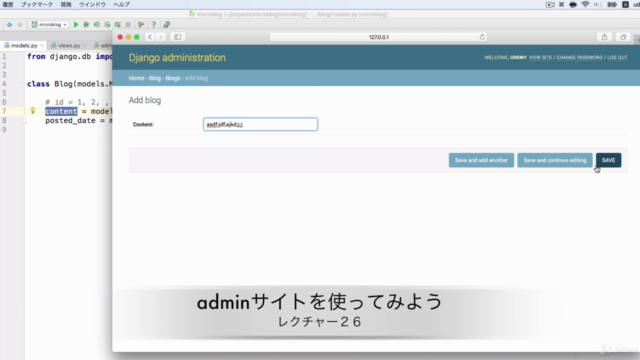This screenshot has height=360, width=640.
Task: Open the 開発 menu
Action: click(66, 4)
